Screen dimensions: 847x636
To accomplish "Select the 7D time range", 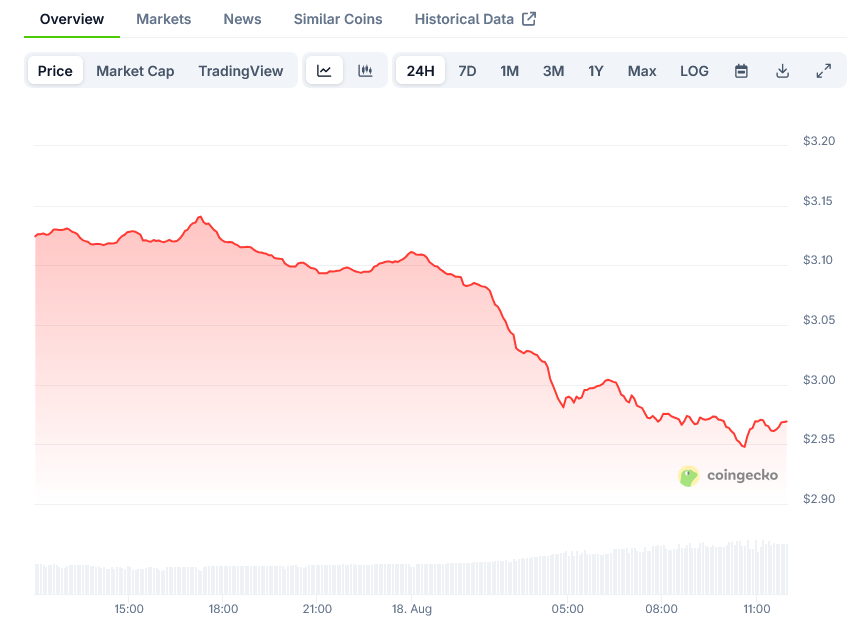I will (467, 71).
